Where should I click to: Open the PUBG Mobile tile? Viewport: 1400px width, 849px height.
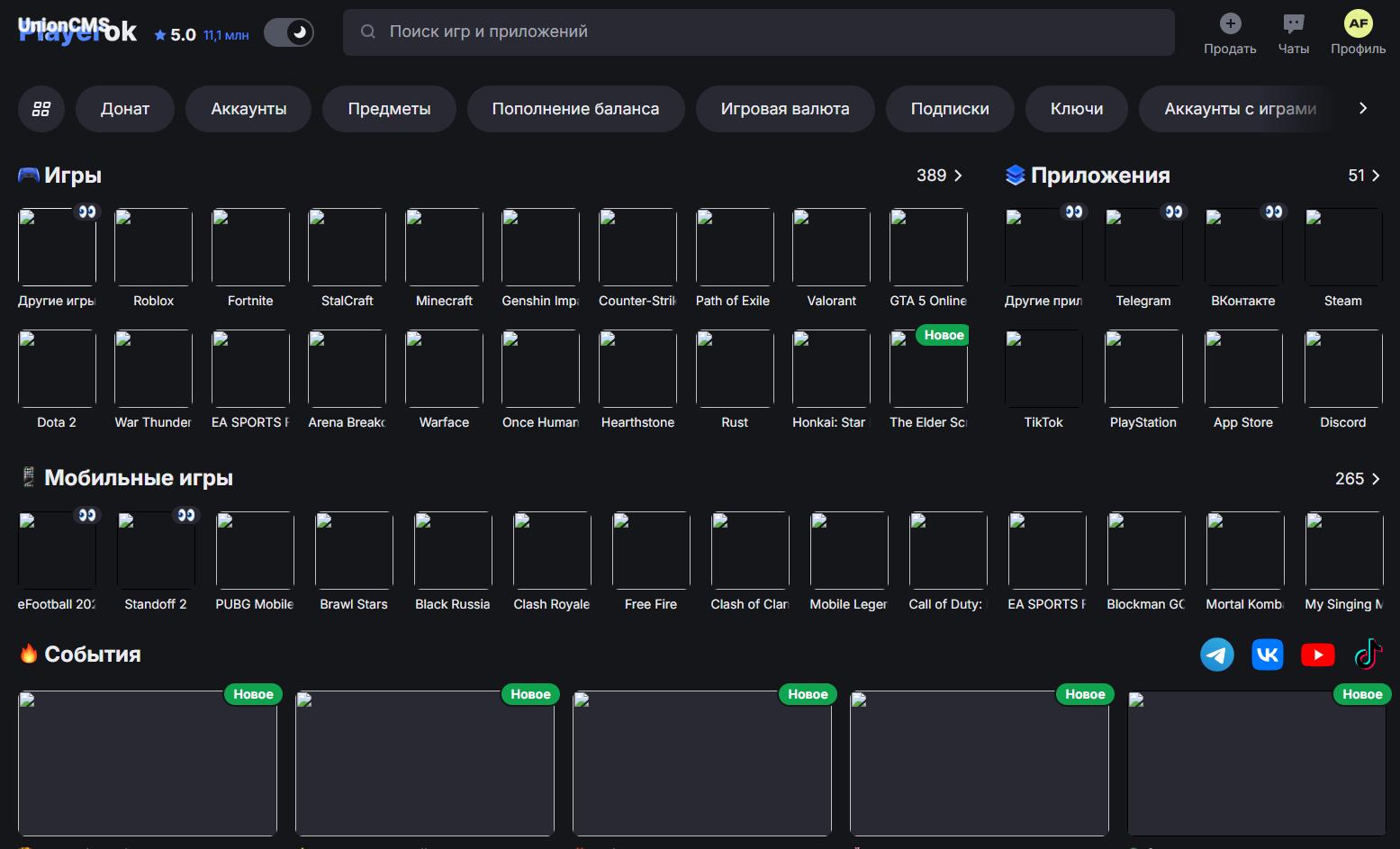pos(255,563)
